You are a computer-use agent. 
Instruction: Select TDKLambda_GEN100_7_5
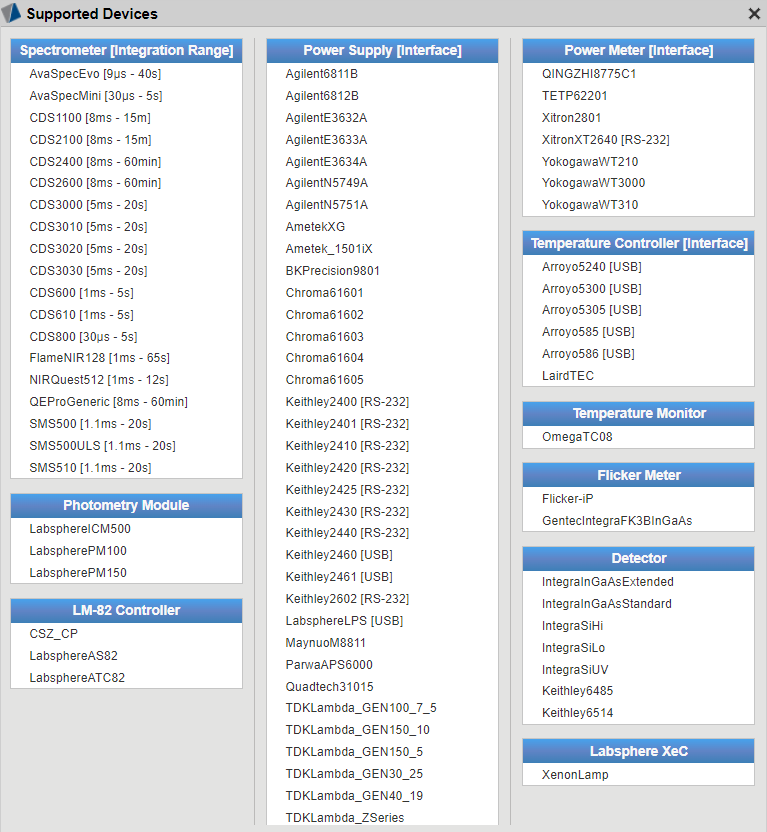tap(361, 708)
